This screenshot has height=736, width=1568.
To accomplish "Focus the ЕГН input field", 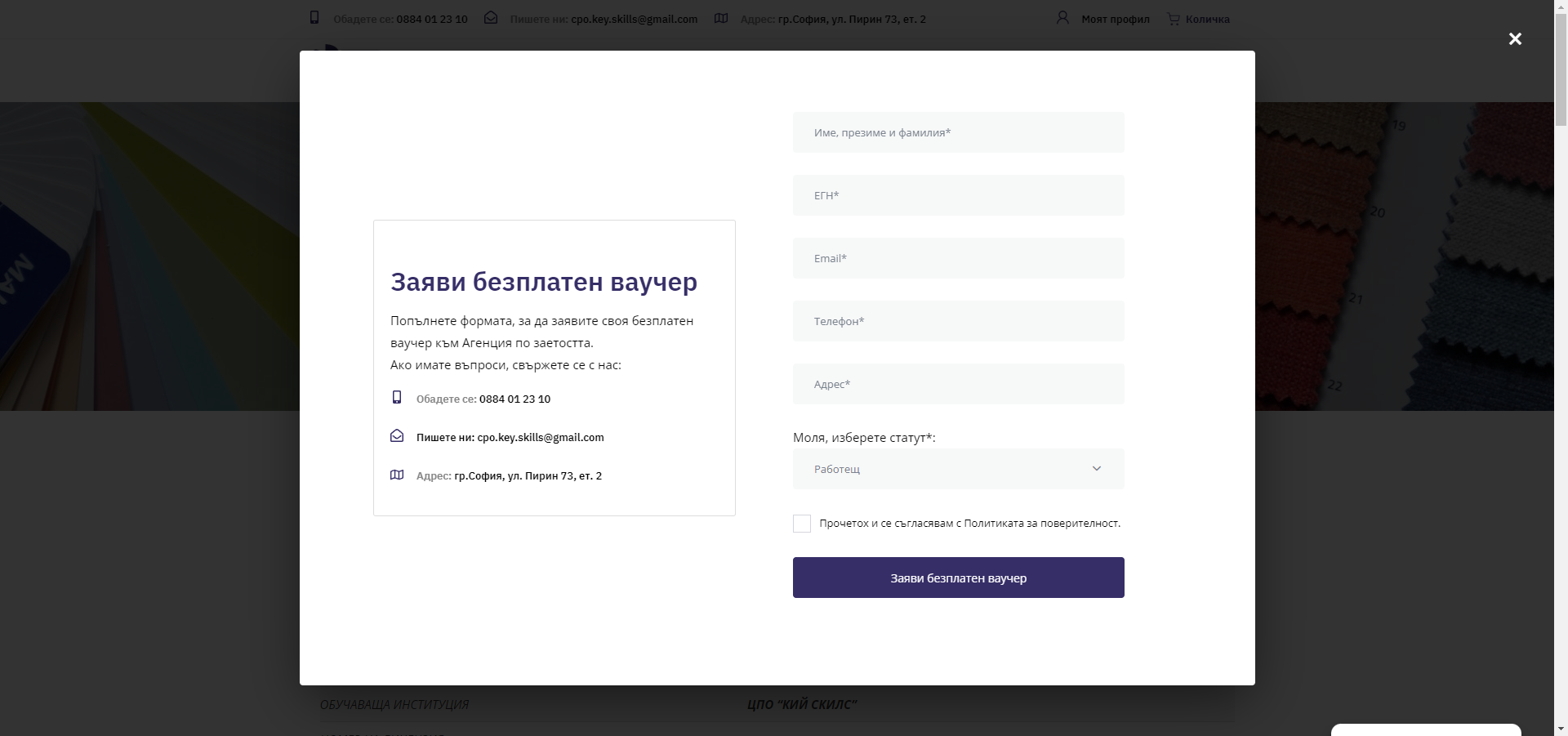I will click(959, 195).
